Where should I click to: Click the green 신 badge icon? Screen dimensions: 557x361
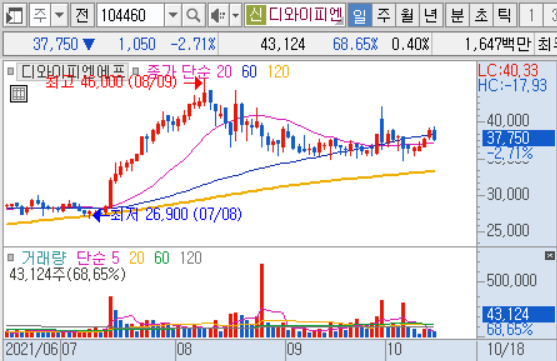tap(255, 15)
